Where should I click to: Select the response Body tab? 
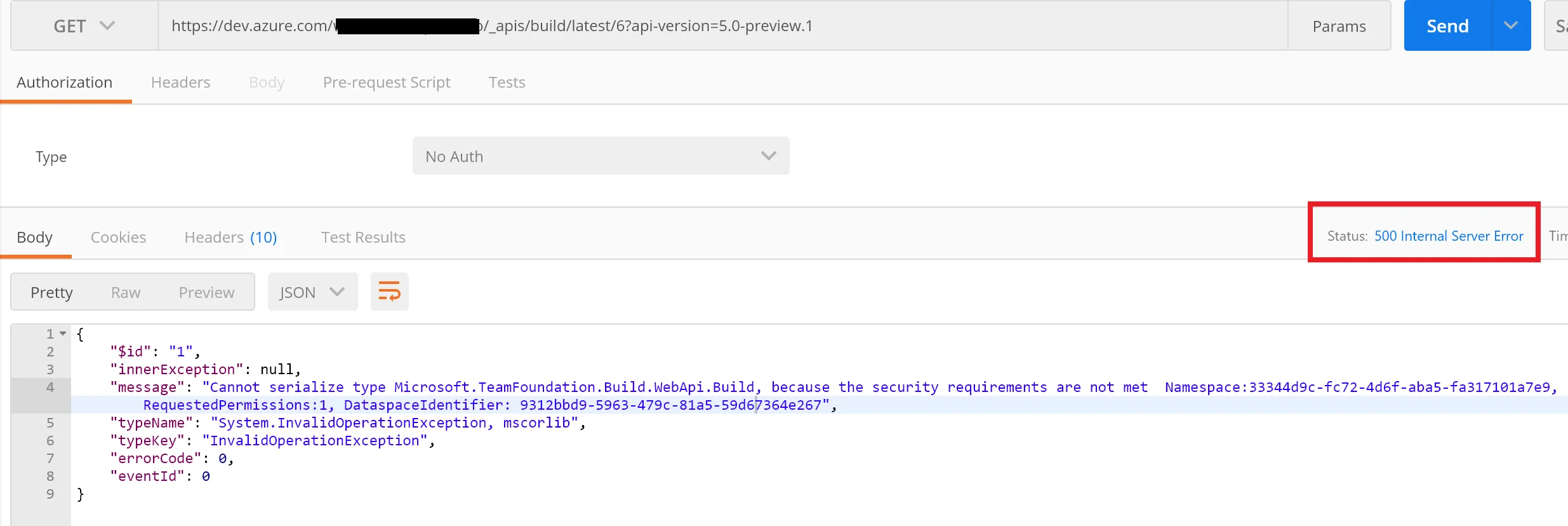[34, 238]
